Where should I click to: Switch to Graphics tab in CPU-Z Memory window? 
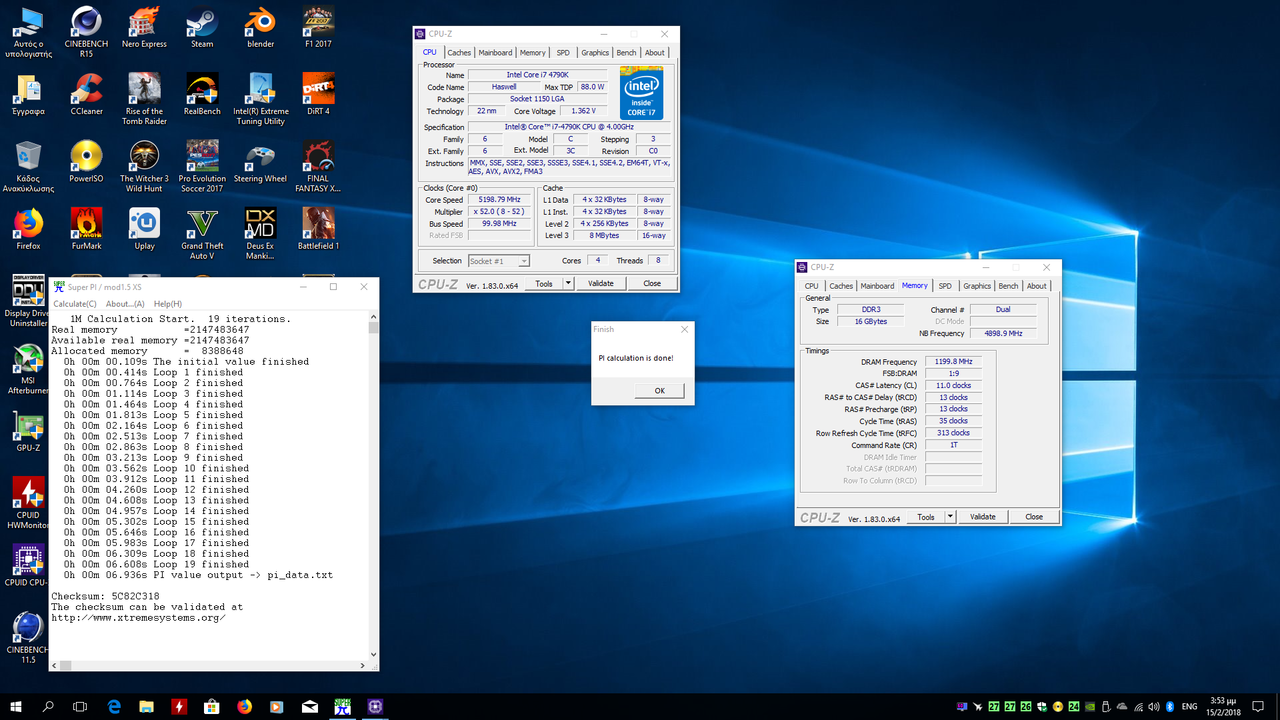click(x=977, y=286)
